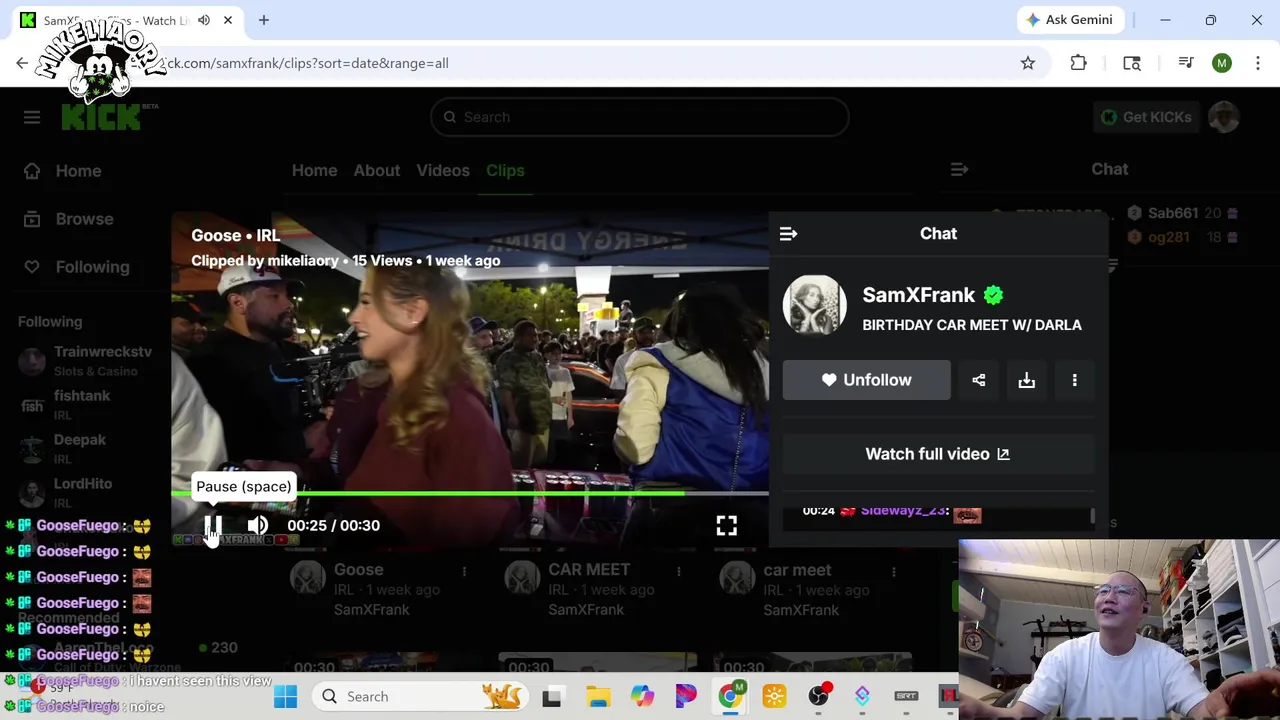Viewport: 1280px width, 720px height.
Task: Open the browser Extensions puzzle icon
Action: (1078, 63)
